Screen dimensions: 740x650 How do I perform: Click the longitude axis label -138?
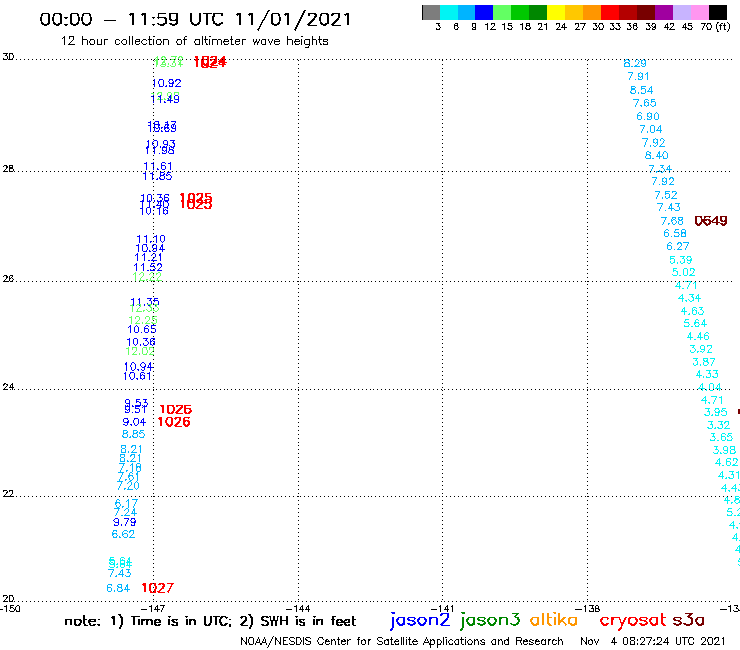[589, 608]
